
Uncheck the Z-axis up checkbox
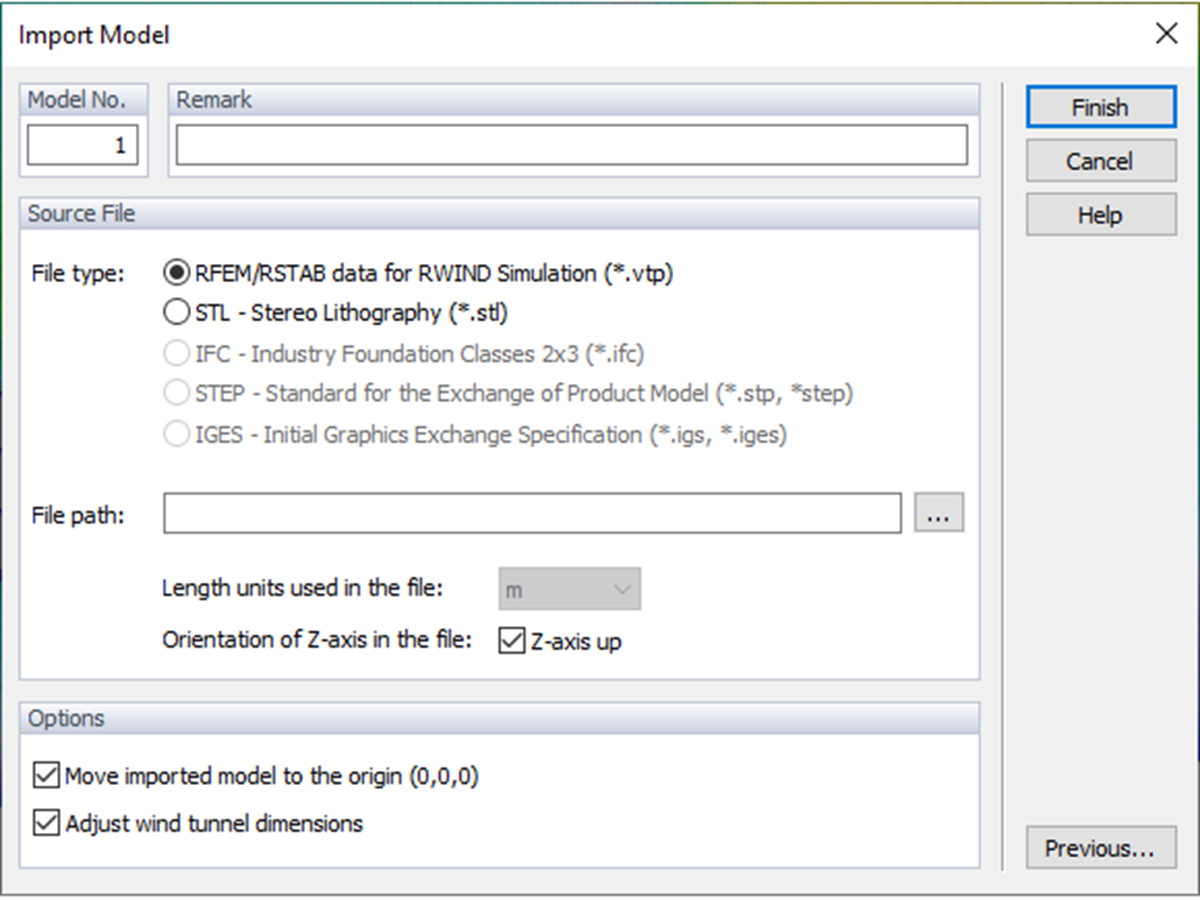pos(511,640)
